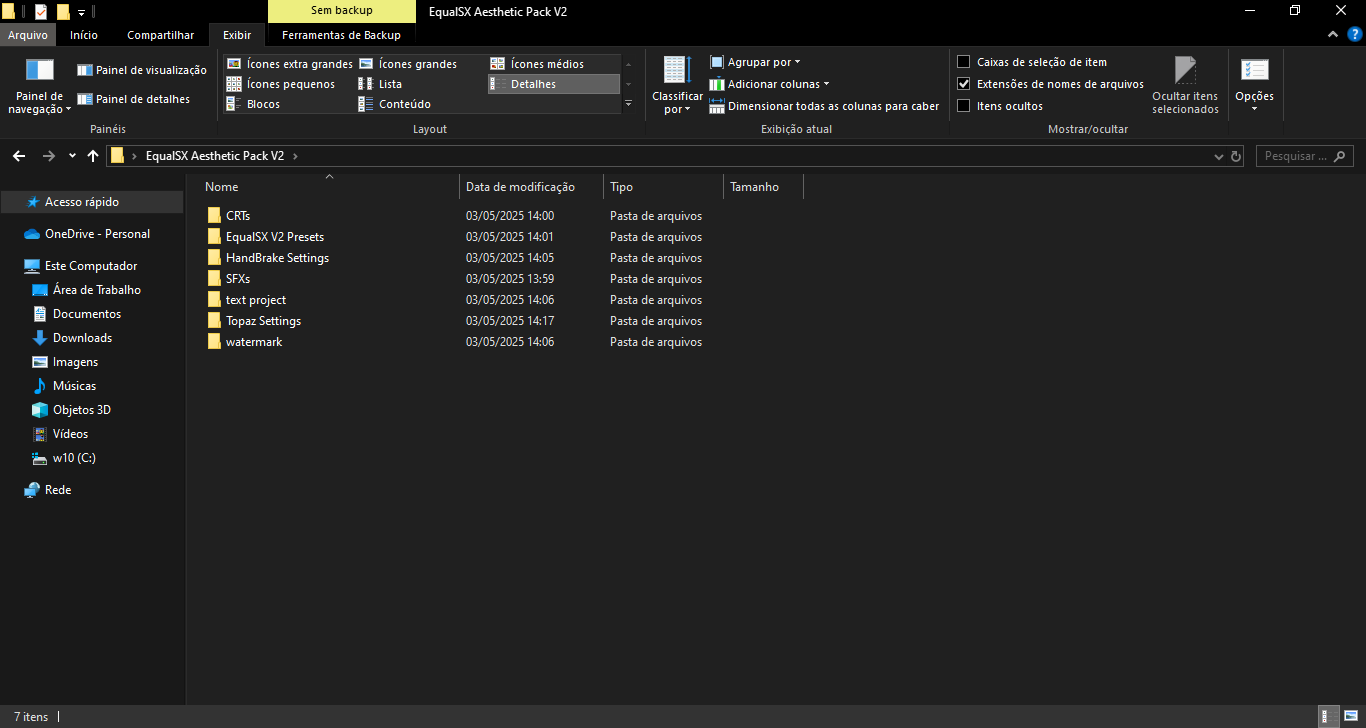This screenshot has width=1366, height=728.
Task: Uncheck Extensões de nomes de arquivos
Action: (964, 84)
